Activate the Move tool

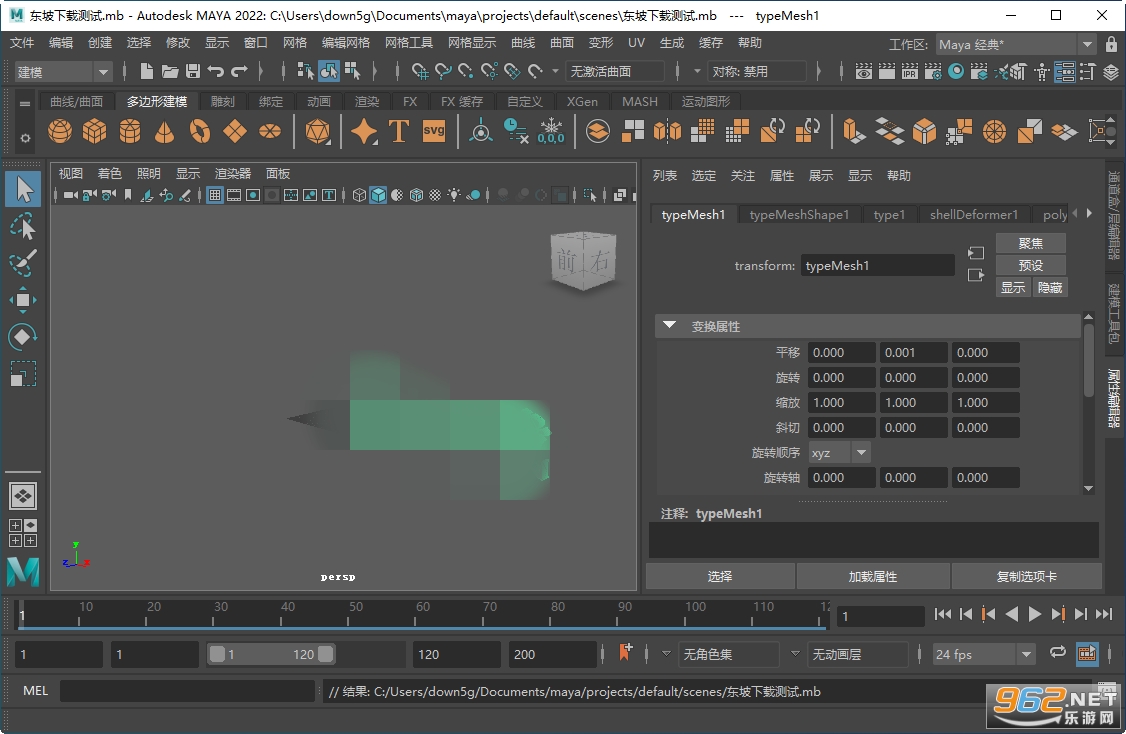(x=24, y=300)
